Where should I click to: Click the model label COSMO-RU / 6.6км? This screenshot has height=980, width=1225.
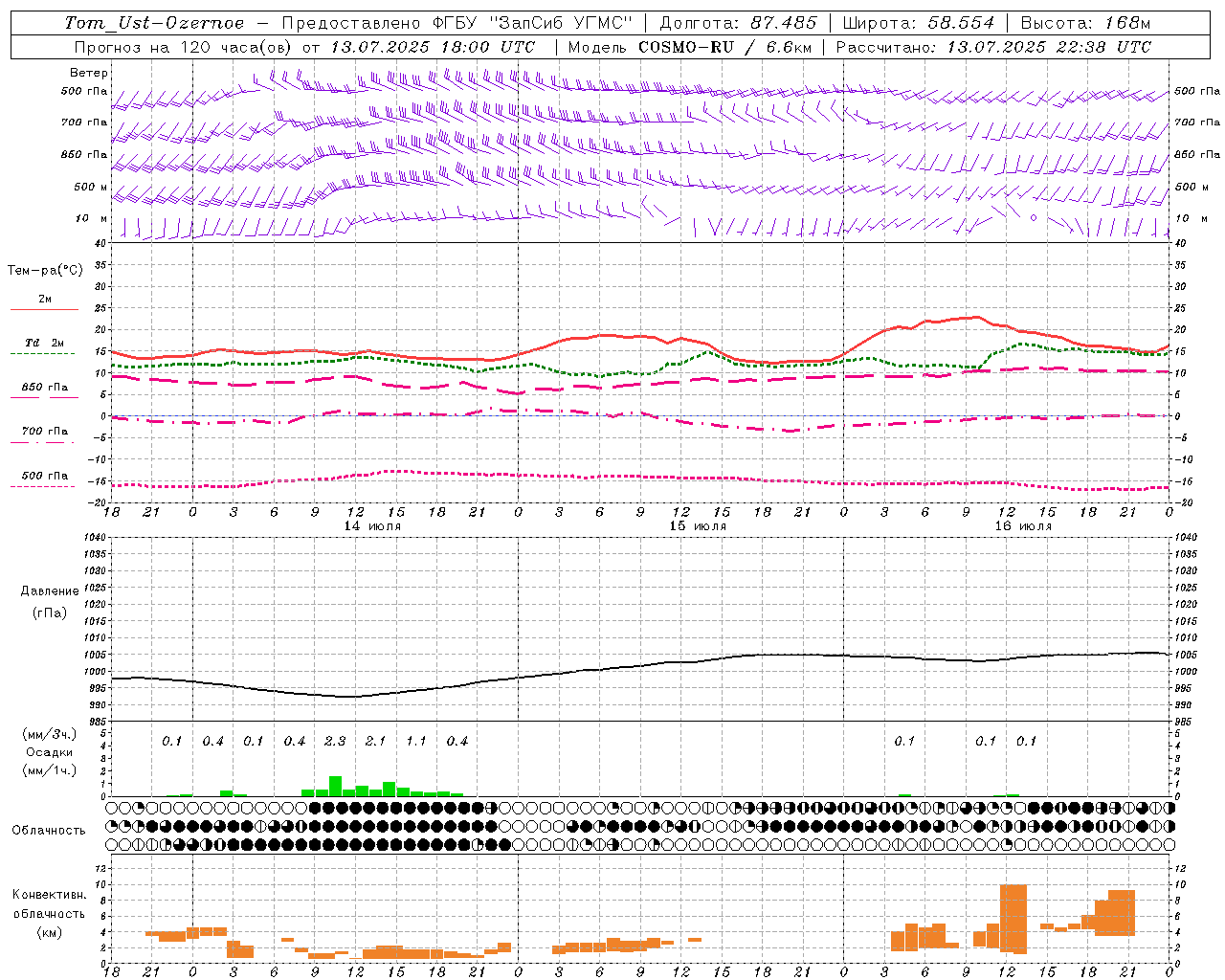click(x=724, y=47)
